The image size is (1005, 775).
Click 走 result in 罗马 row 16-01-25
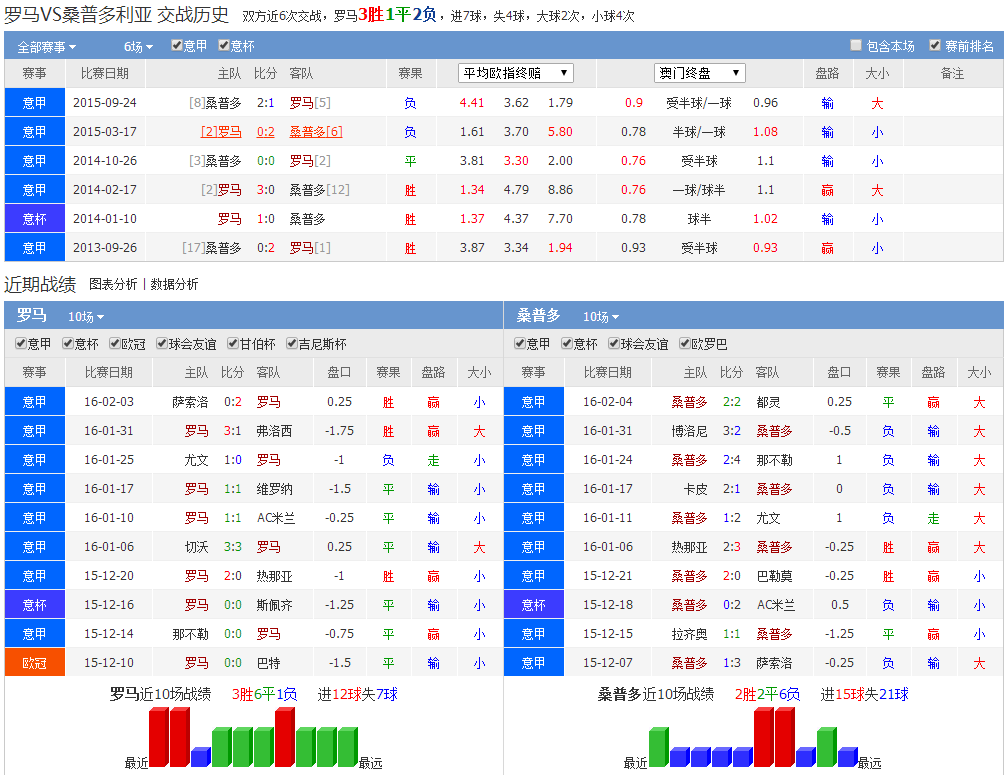433,460
